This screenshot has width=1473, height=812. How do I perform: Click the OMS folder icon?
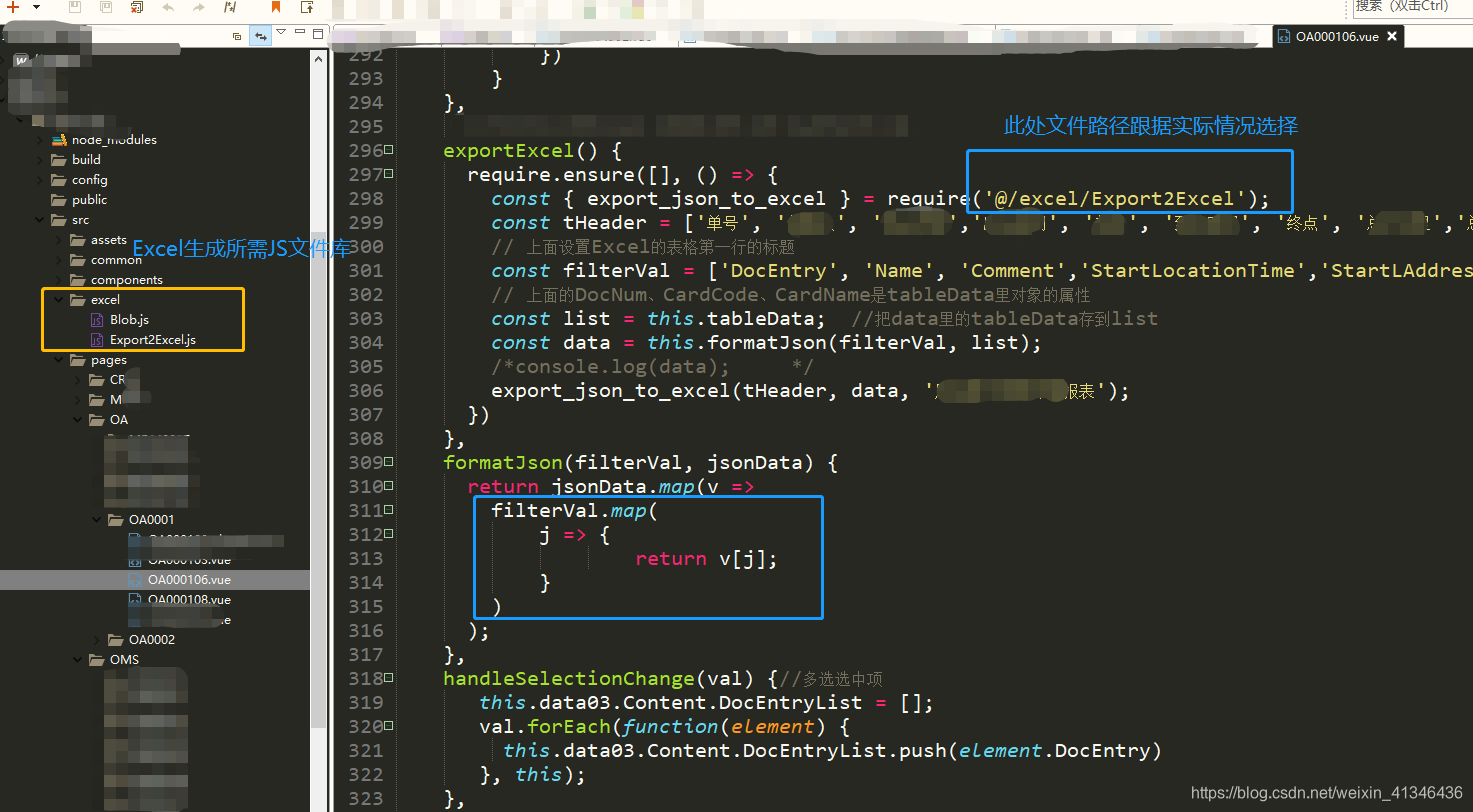point(97,660)
